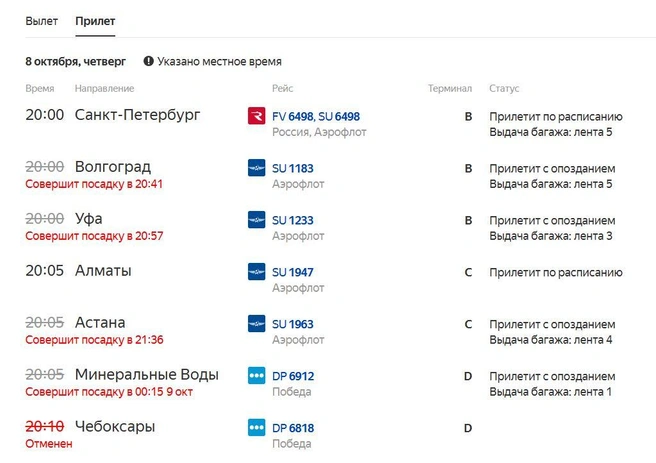Click Совершит посадку в 00:15 9 окт
This screenshot has height=463, width=656.
pos(109,391)
